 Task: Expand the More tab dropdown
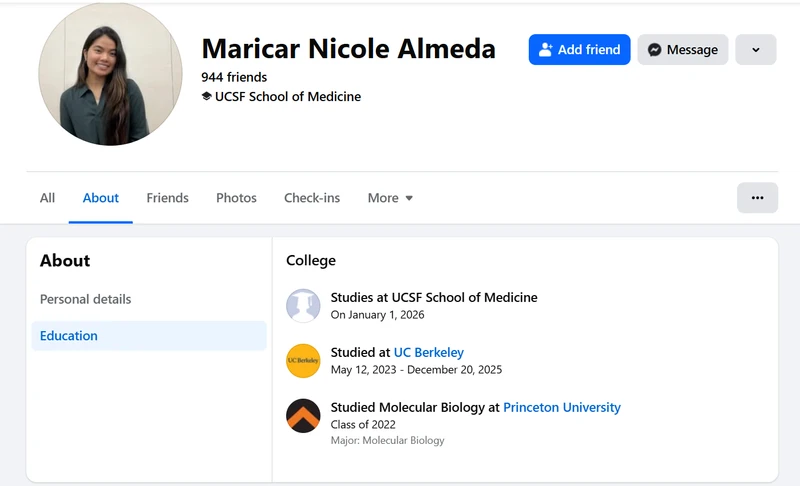[x=390, y=198]
